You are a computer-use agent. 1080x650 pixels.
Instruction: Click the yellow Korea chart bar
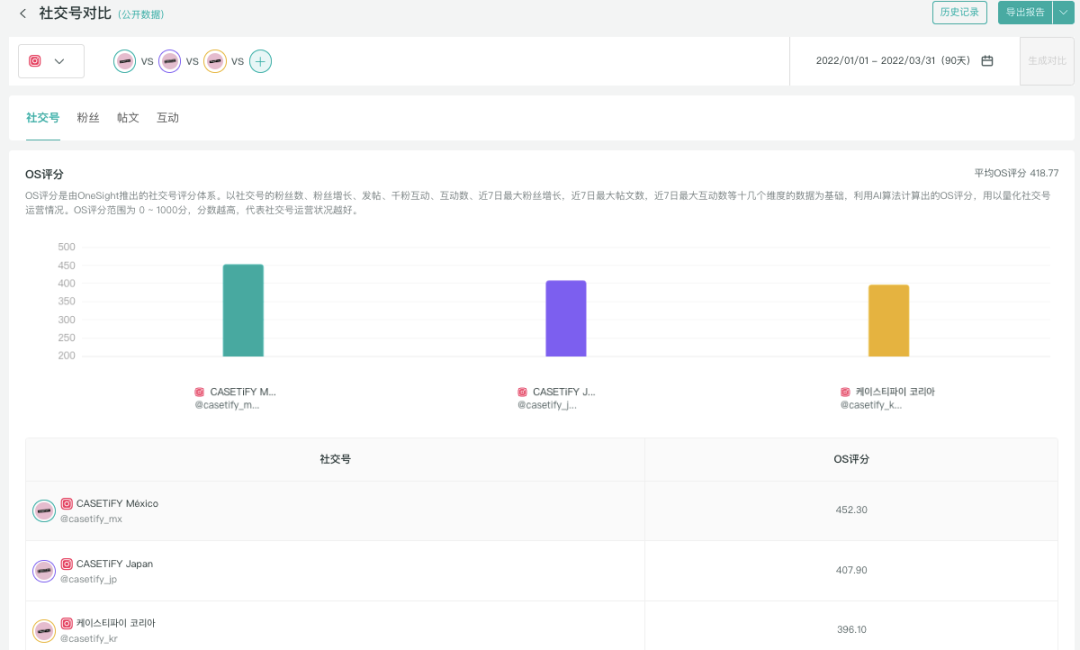pyautogui.click(x=889, y=321)
